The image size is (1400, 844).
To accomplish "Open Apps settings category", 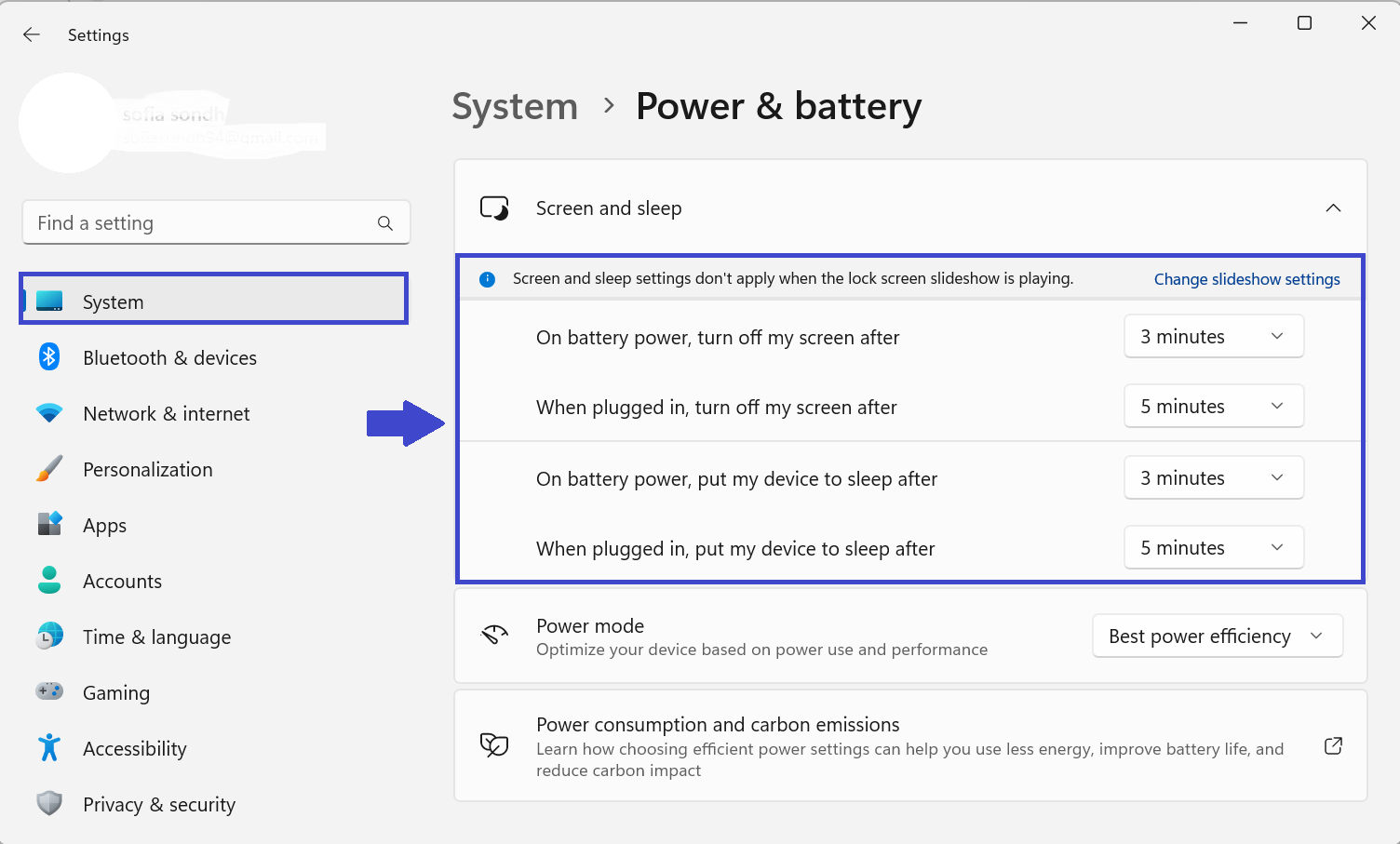I will (104, 526).
